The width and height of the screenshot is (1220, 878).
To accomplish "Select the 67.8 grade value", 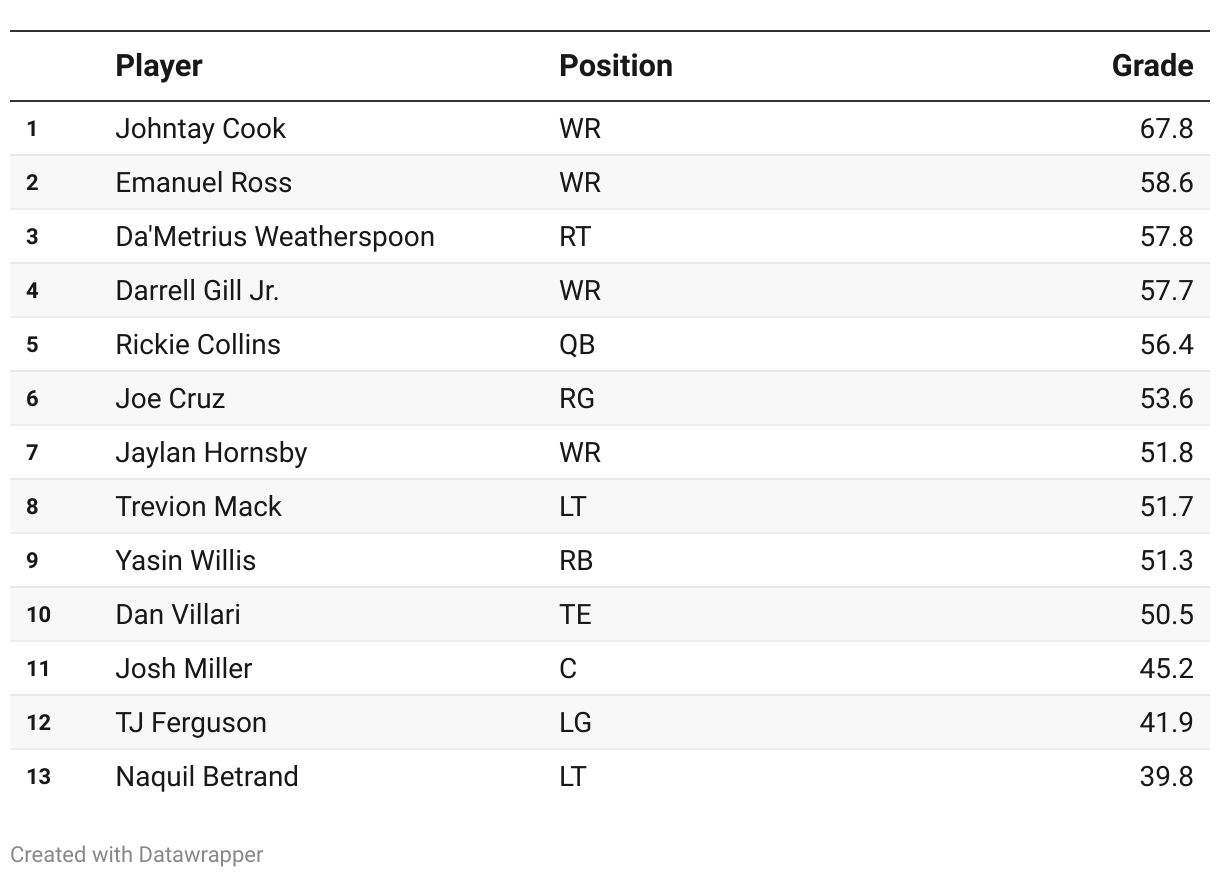I will (x=1166, y=129).
